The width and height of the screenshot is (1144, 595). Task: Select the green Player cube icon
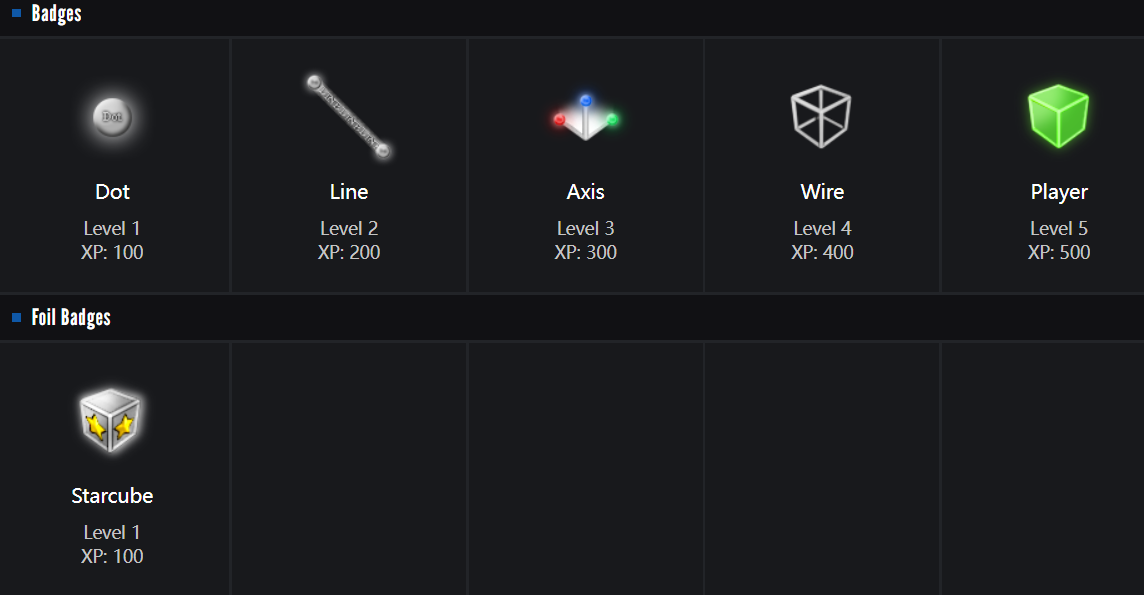1058,116
